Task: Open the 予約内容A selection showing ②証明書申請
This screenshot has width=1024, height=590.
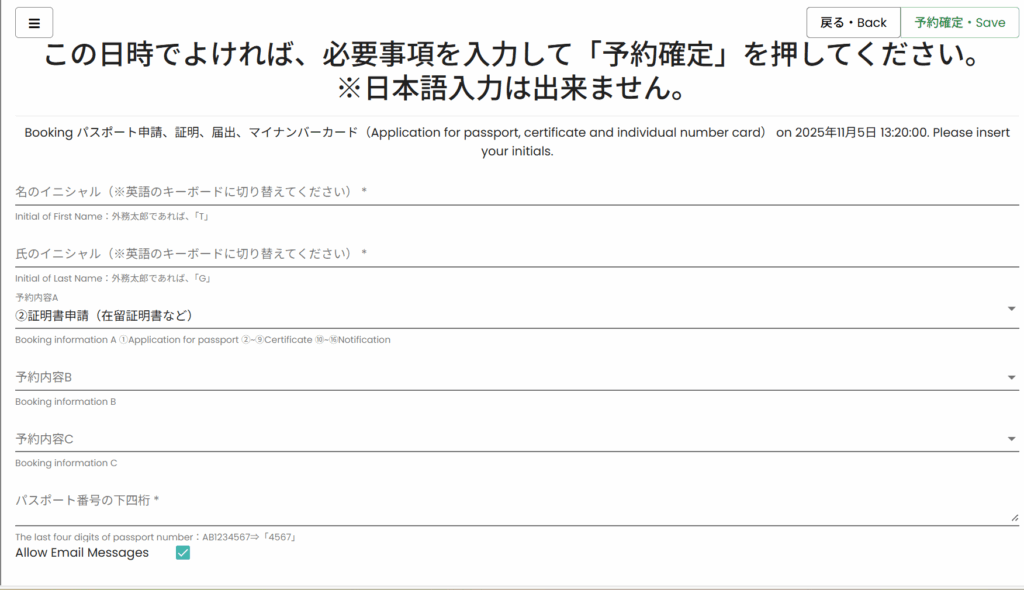Action: pos(500,315)
